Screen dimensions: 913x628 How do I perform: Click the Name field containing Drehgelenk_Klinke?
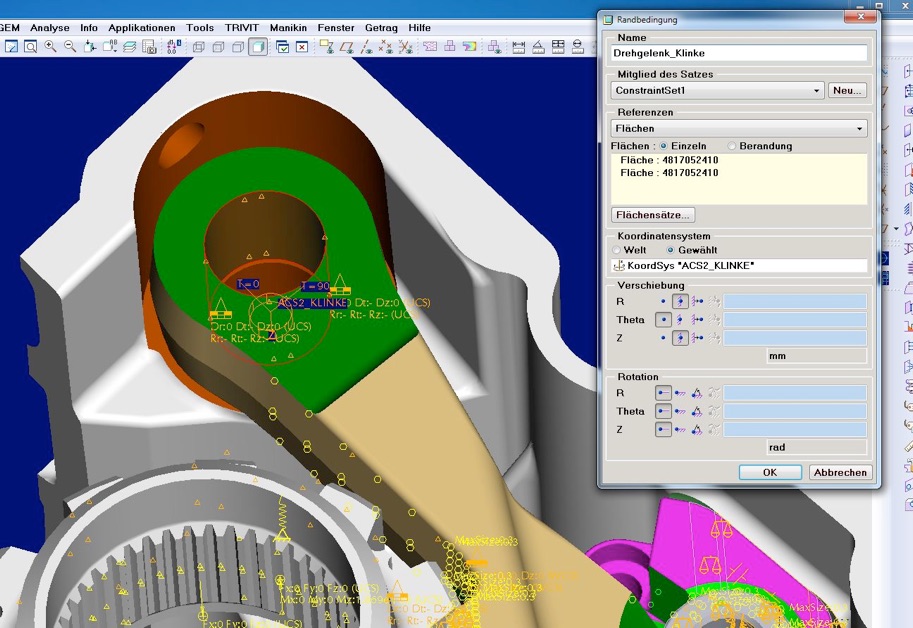pyautogui.click(x=739, y=54)
